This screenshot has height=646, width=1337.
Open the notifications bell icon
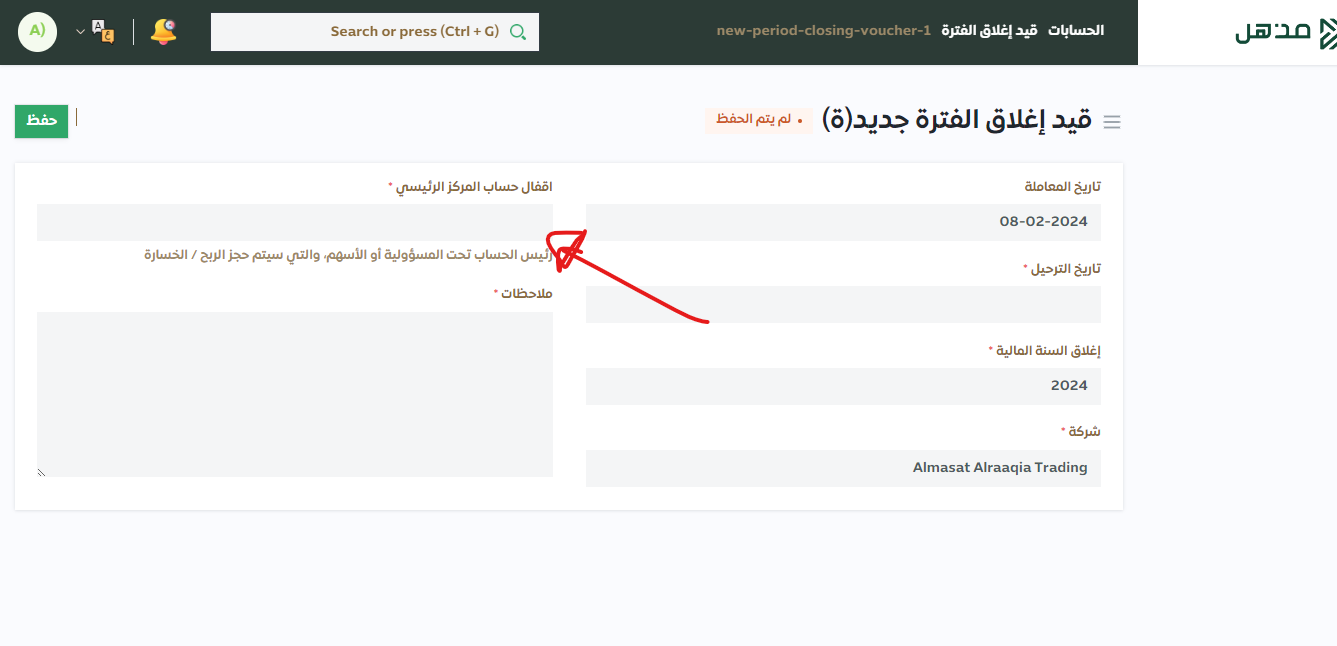point(163,31)
